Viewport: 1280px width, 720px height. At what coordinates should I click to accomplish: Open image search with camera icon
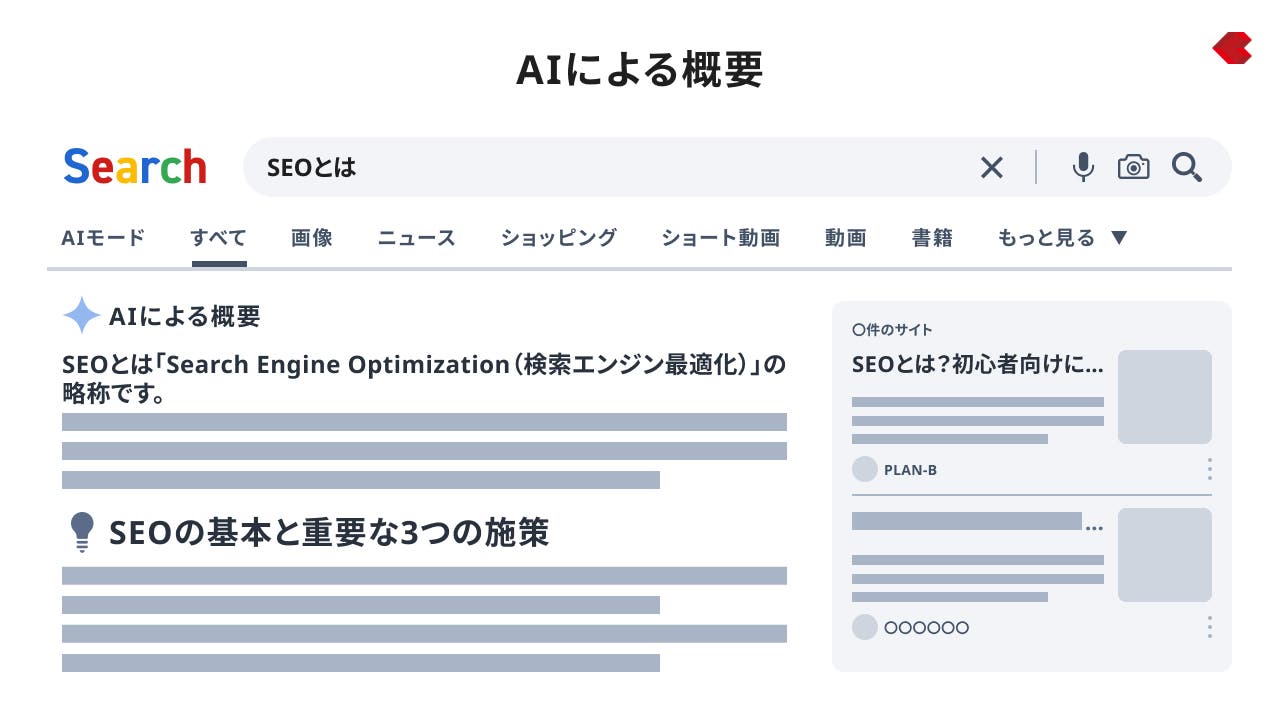[x=1133, y=167]
